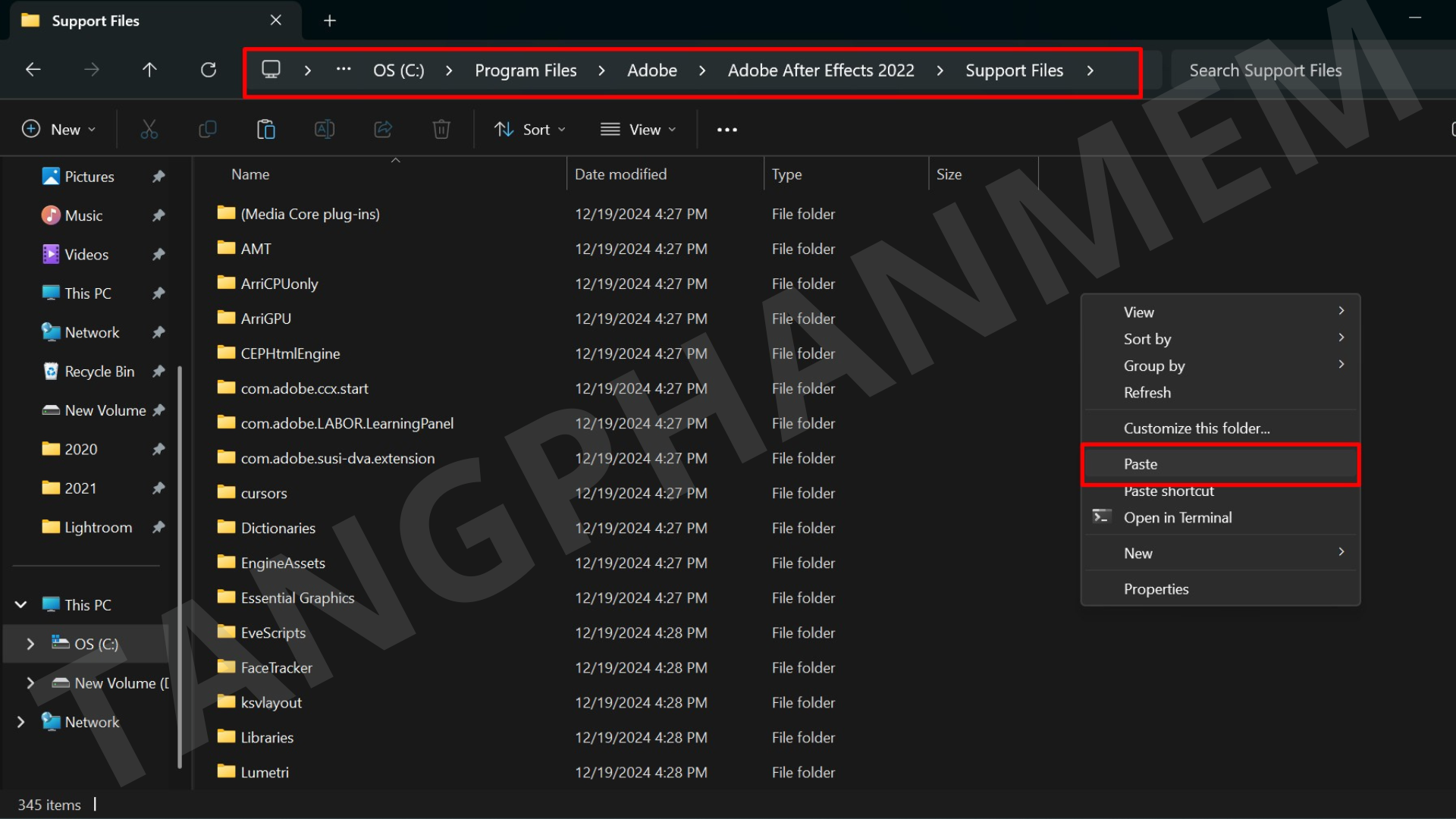Click the See more three-dots toolbar button
This screenshot has width=1456, height=819.
pos(726,130)
